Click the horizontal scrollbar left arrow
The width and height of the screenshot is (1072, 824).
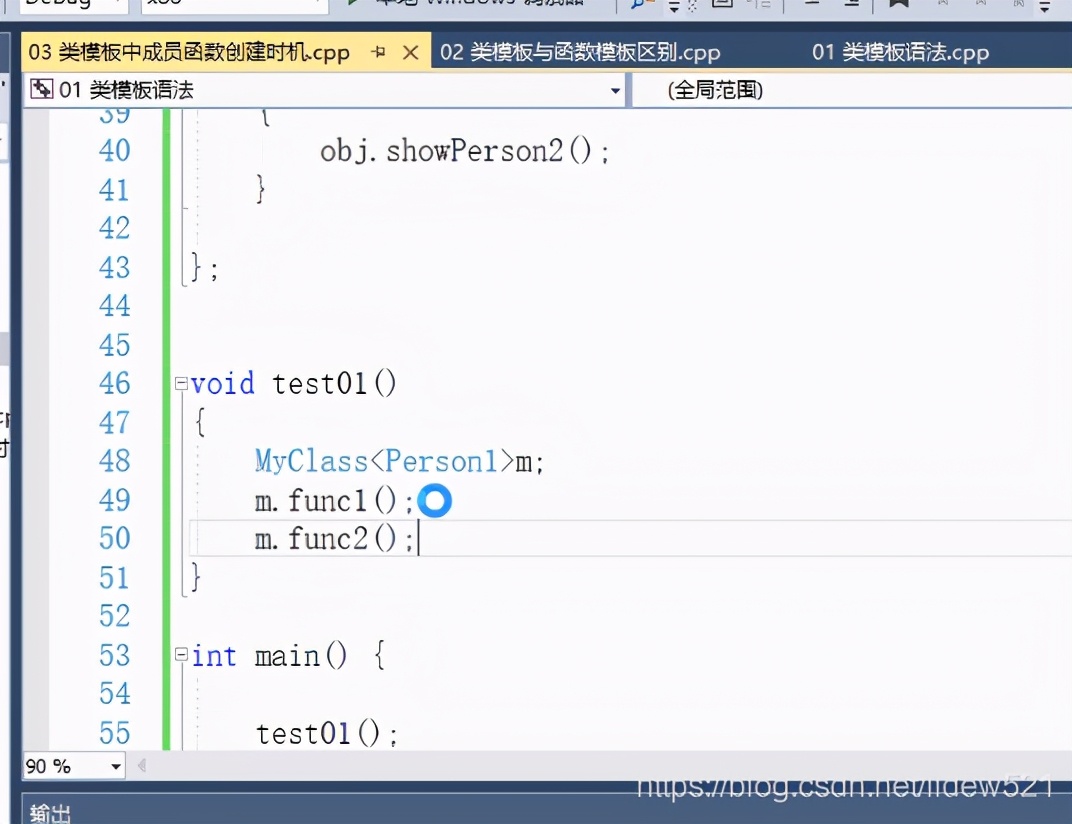140,766
